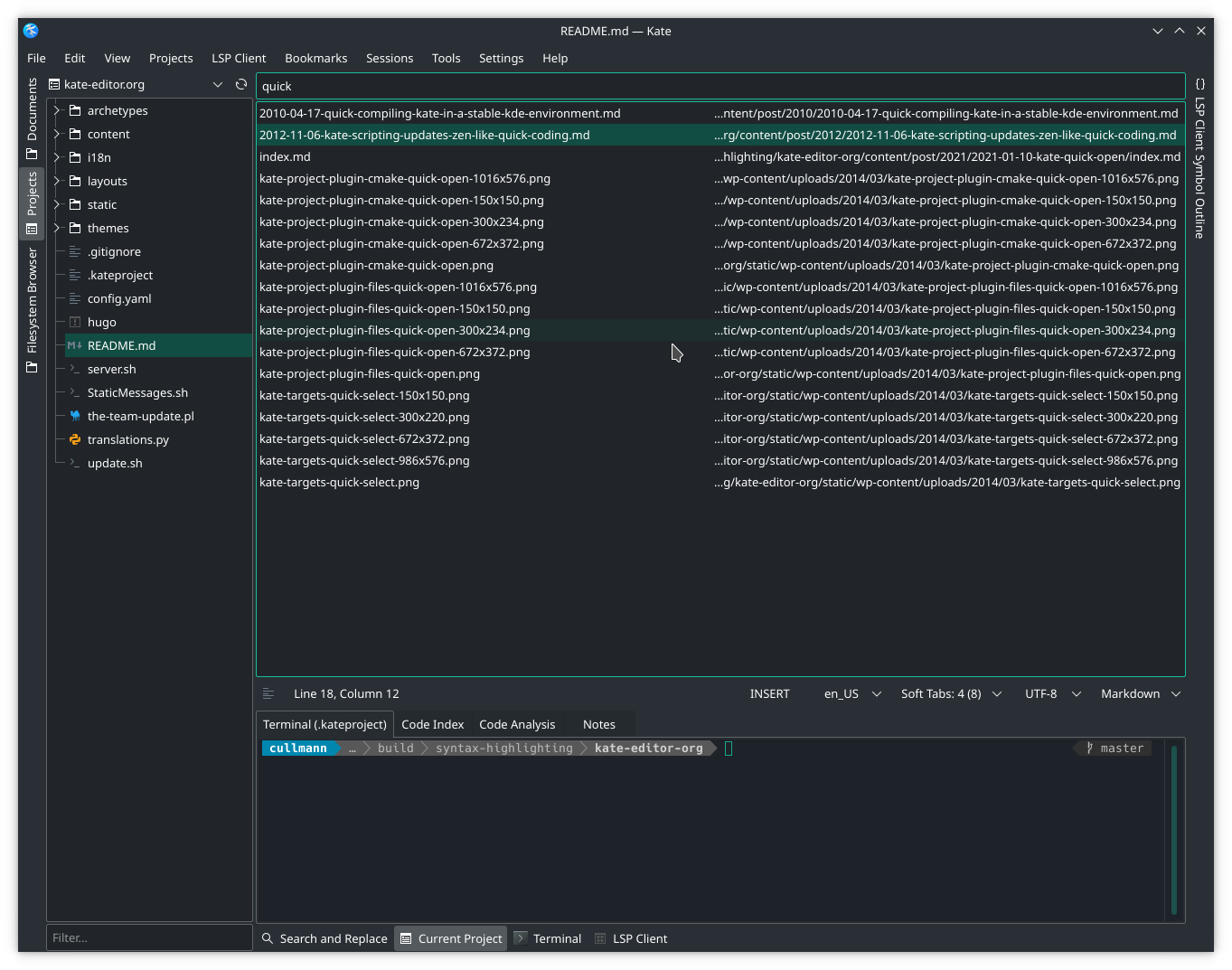Switch to the Notes tab
The image size is (1232, 970).
tap(598, 724)
